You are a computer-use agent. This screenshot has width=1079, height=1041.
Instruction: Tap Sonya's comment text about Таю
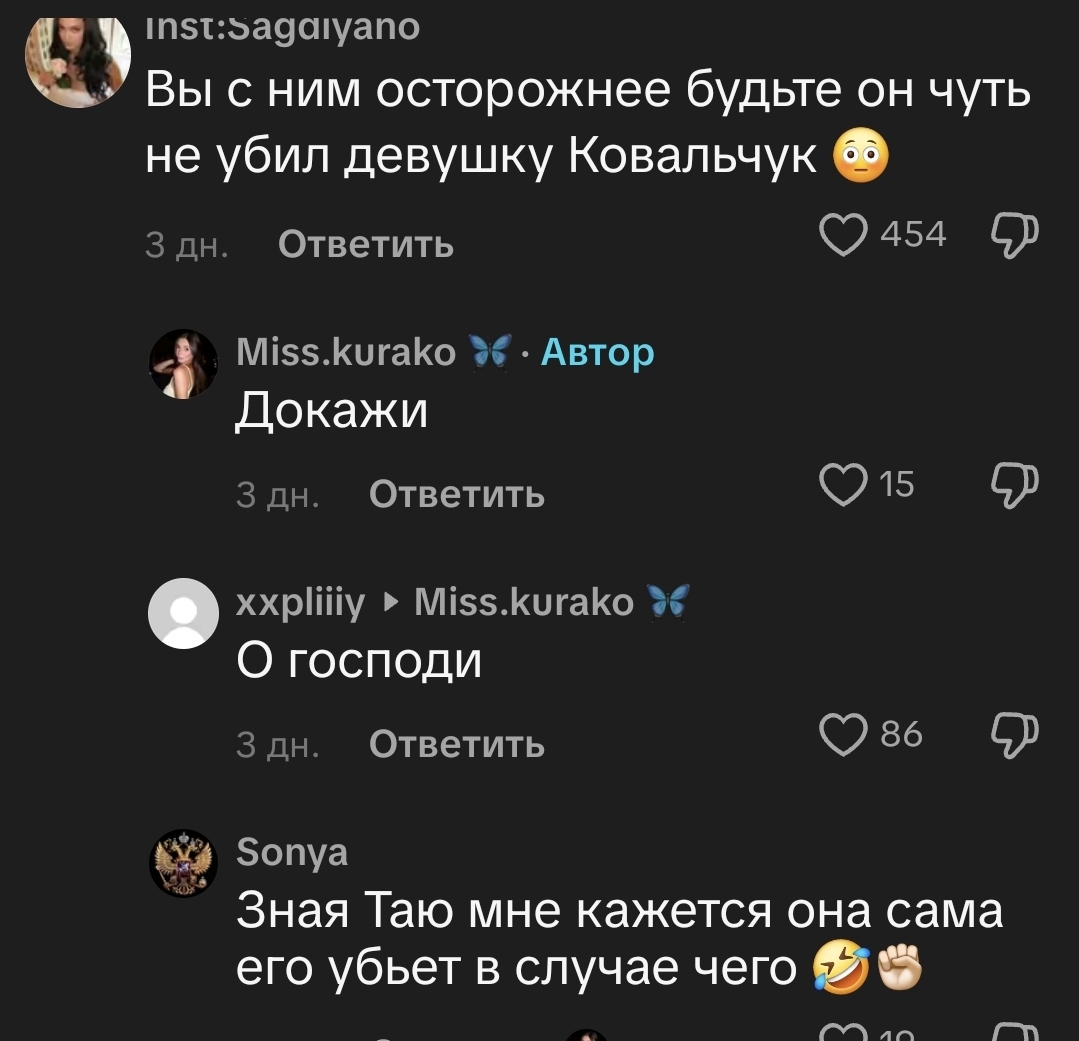pyautogui.click(x=618, y=939)
